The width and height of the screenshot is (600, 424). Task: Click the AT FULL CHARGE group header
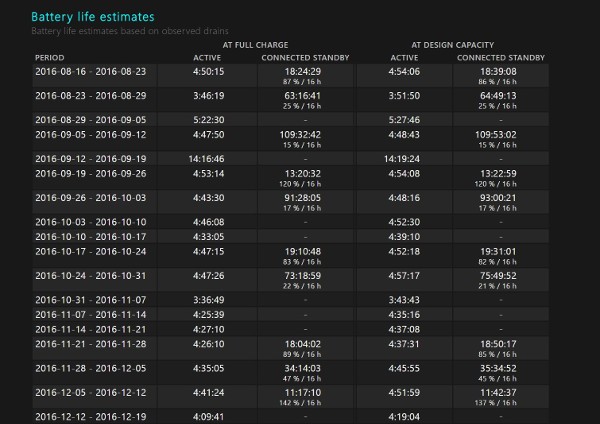point(255,45)
